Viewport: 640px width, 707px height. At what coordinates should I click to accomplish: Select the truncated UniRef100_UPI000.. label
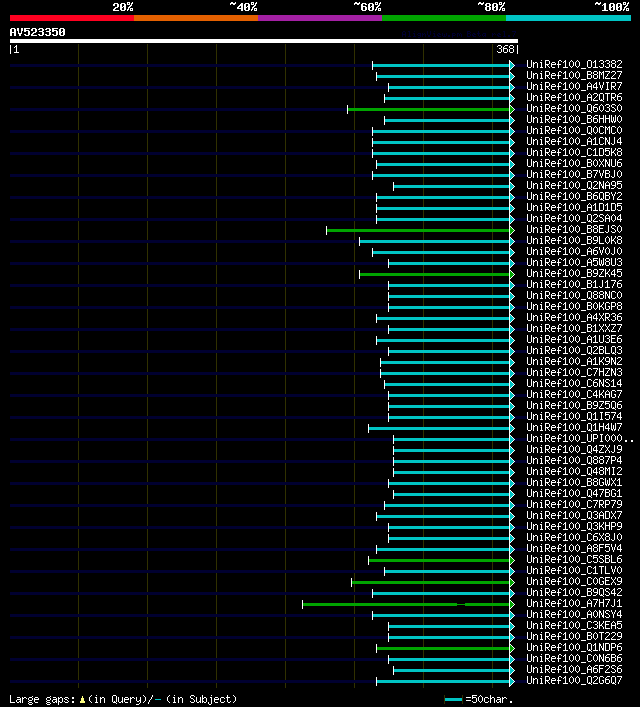pos(580,438)
